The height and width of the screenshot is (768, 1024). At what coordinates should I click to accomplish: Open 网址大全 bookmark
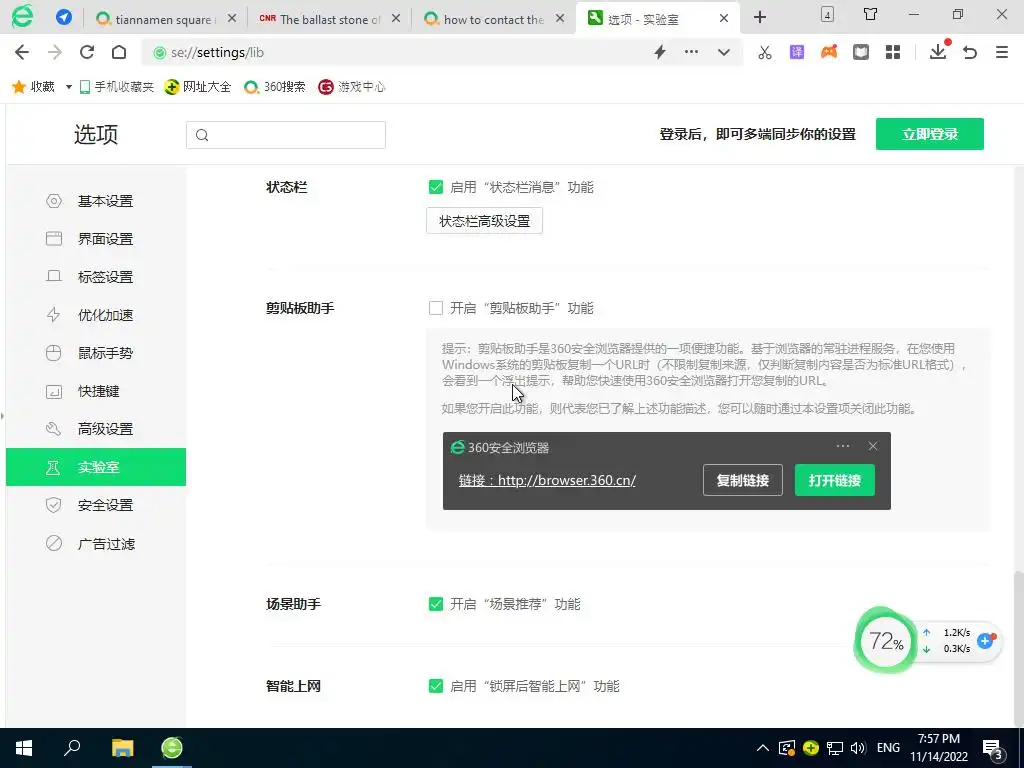click(198, 87)
